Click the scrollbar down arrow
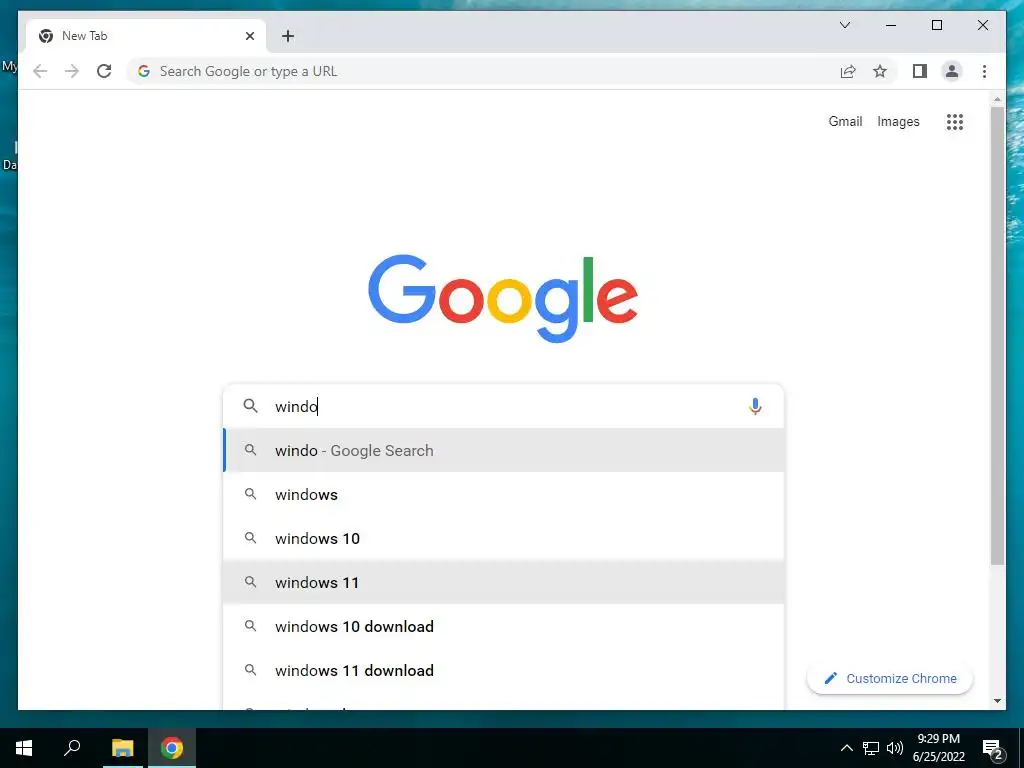Image resolution: width=1024 pixels, height=768 pixels. 997,701
